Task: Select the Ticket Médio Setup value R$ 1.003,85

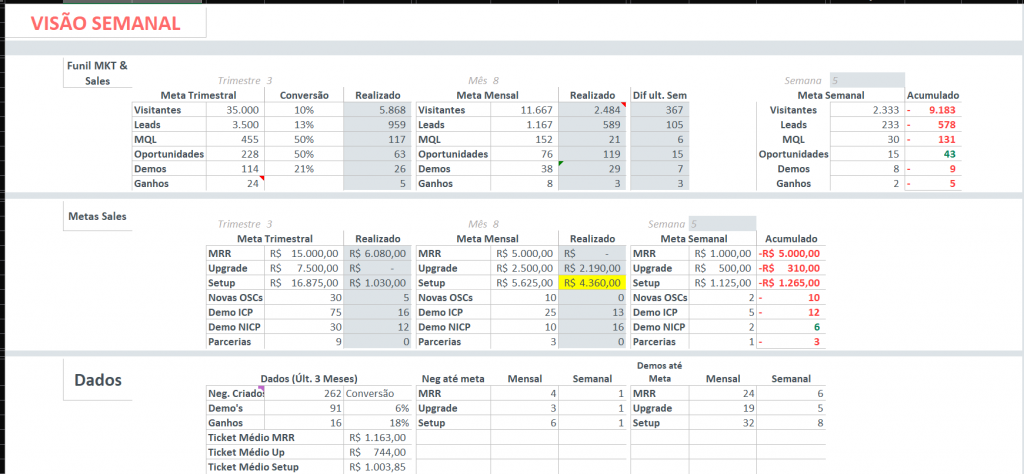Action: click(x=376, y=467)
